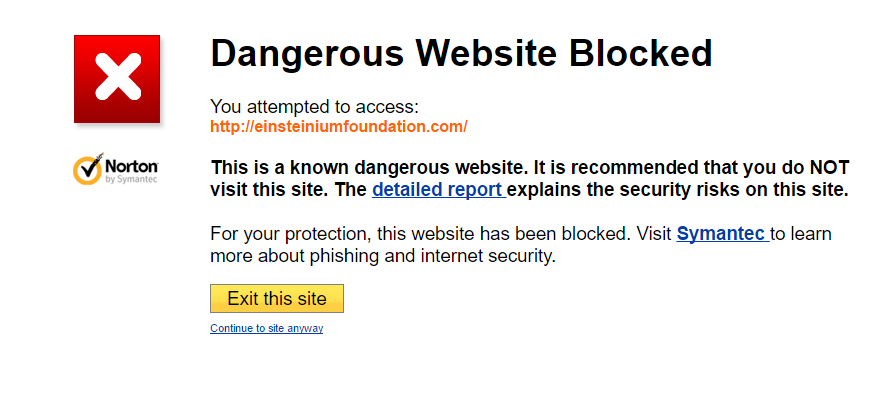Click the word 'Dangerous' in the heading
This screenshot has height=393, width=871.
(x=307, y=54)
